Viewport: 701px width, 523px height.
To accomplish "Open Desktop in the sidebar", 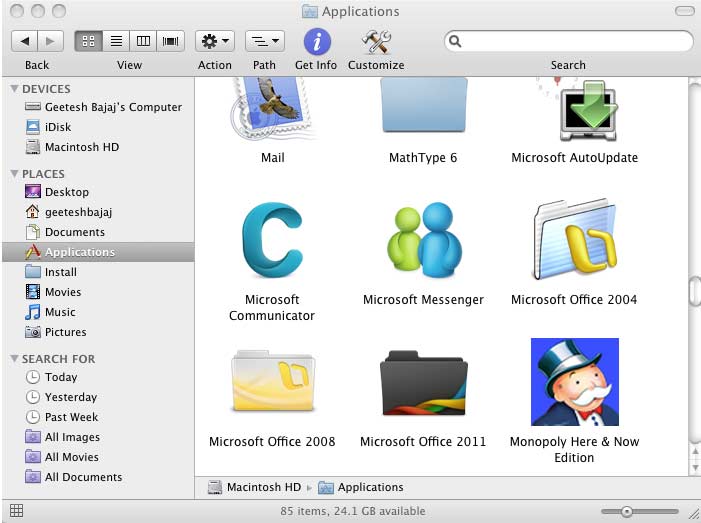I will point(57,192).
